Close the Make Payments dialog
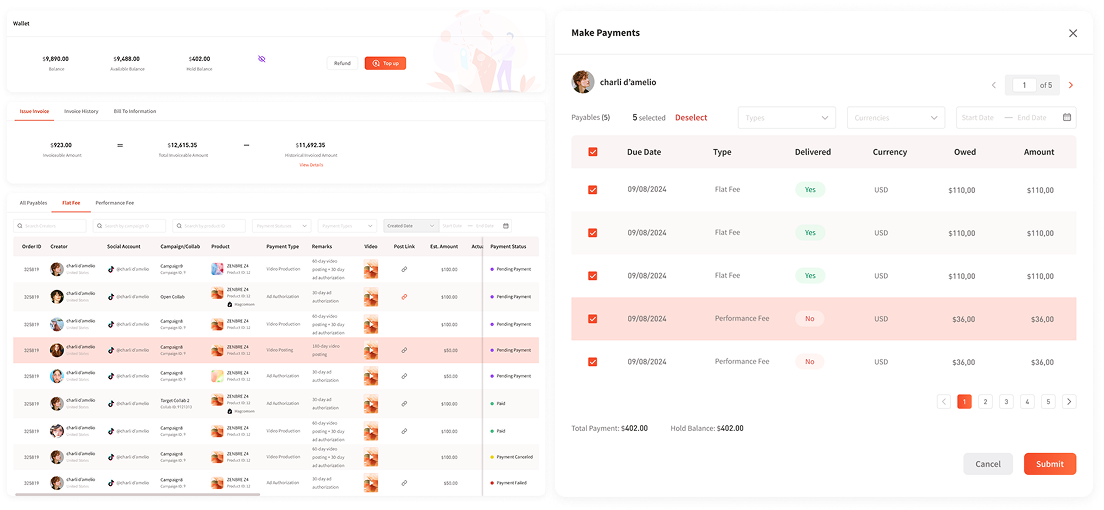This screenshot has width=1104, height=510. tap(1073, 33)
